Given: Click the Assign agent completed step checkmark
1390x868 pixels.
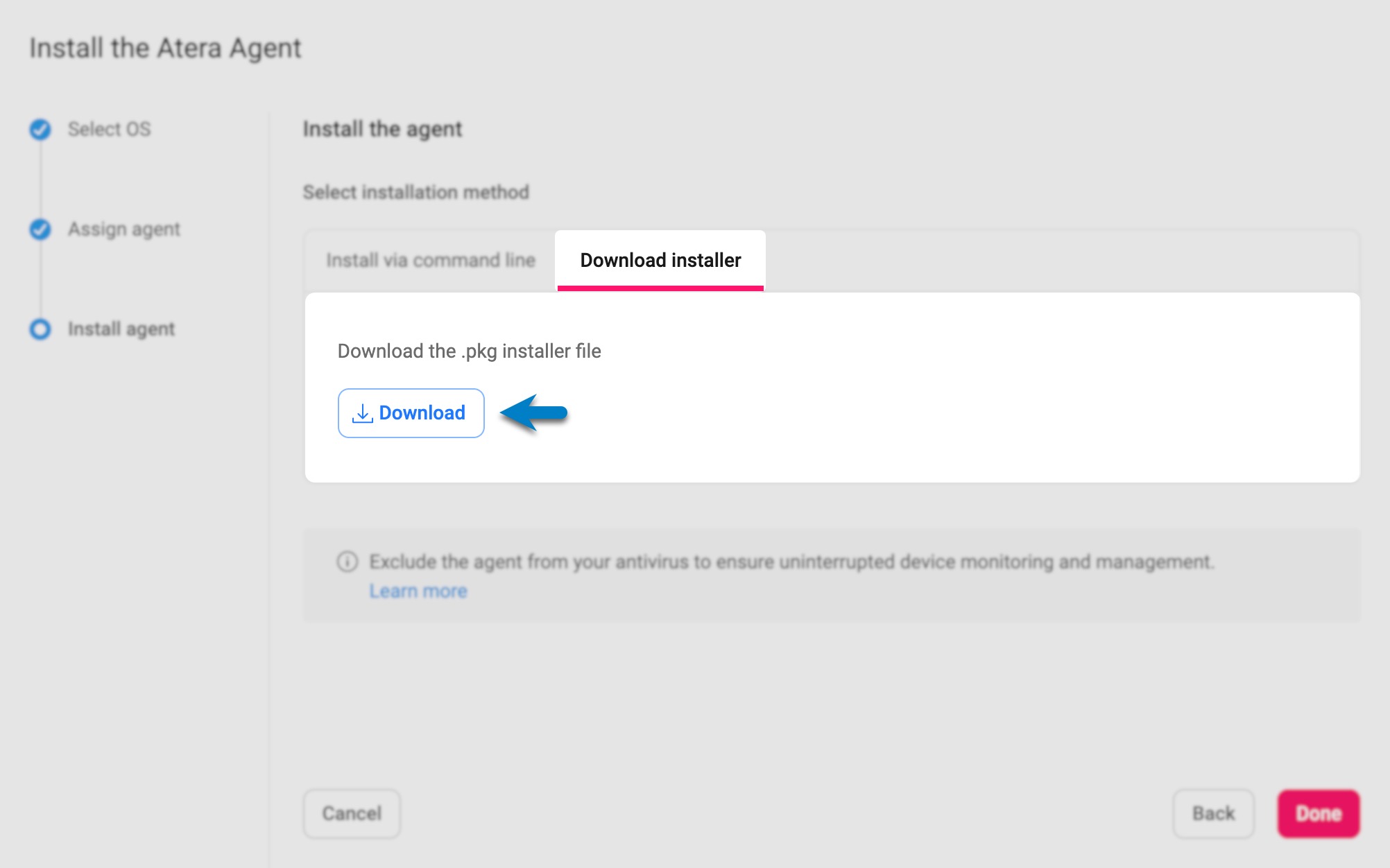Looking at the screenshot, I should [40, 229].
